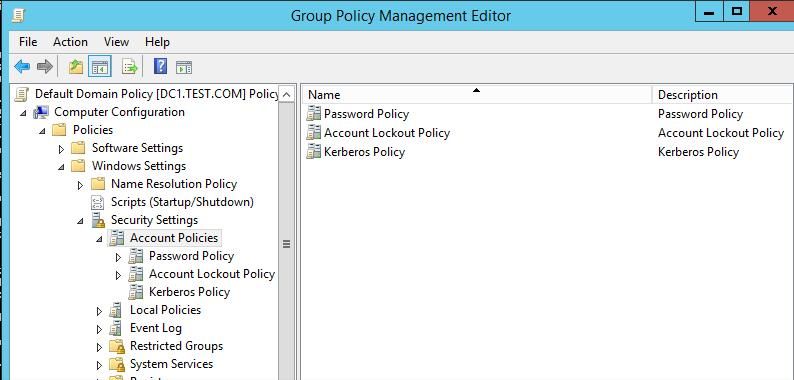Click the Up one level folder icon
The width and height of the screenshot is (794, 380).
[x=76, y=66]
